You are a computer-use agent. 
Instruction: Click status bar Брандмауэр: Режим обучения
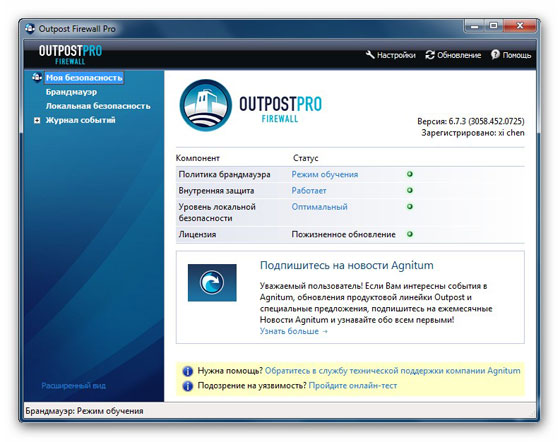[x=84, y=411]
